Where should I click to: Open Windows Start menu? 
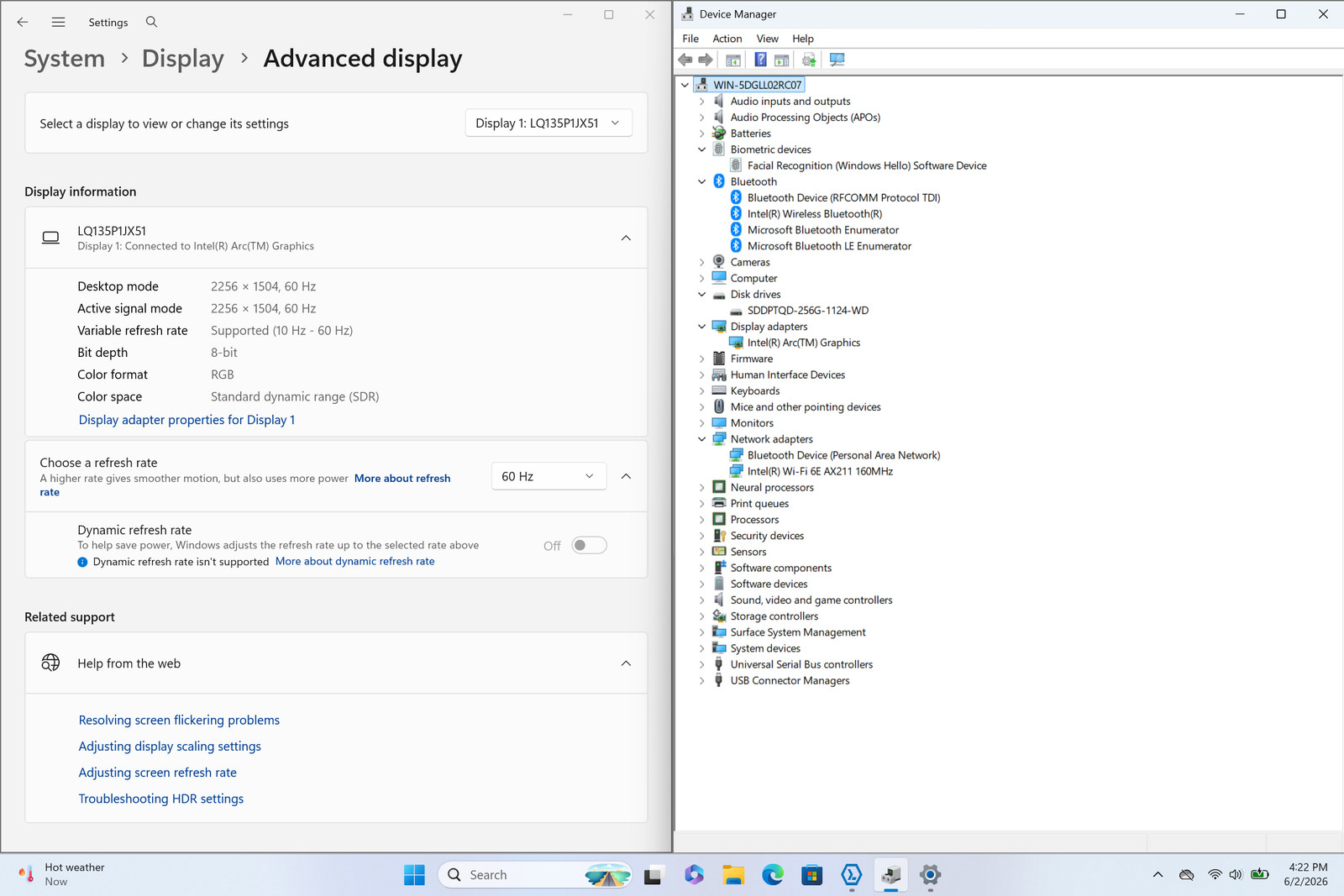click(414, 875)
